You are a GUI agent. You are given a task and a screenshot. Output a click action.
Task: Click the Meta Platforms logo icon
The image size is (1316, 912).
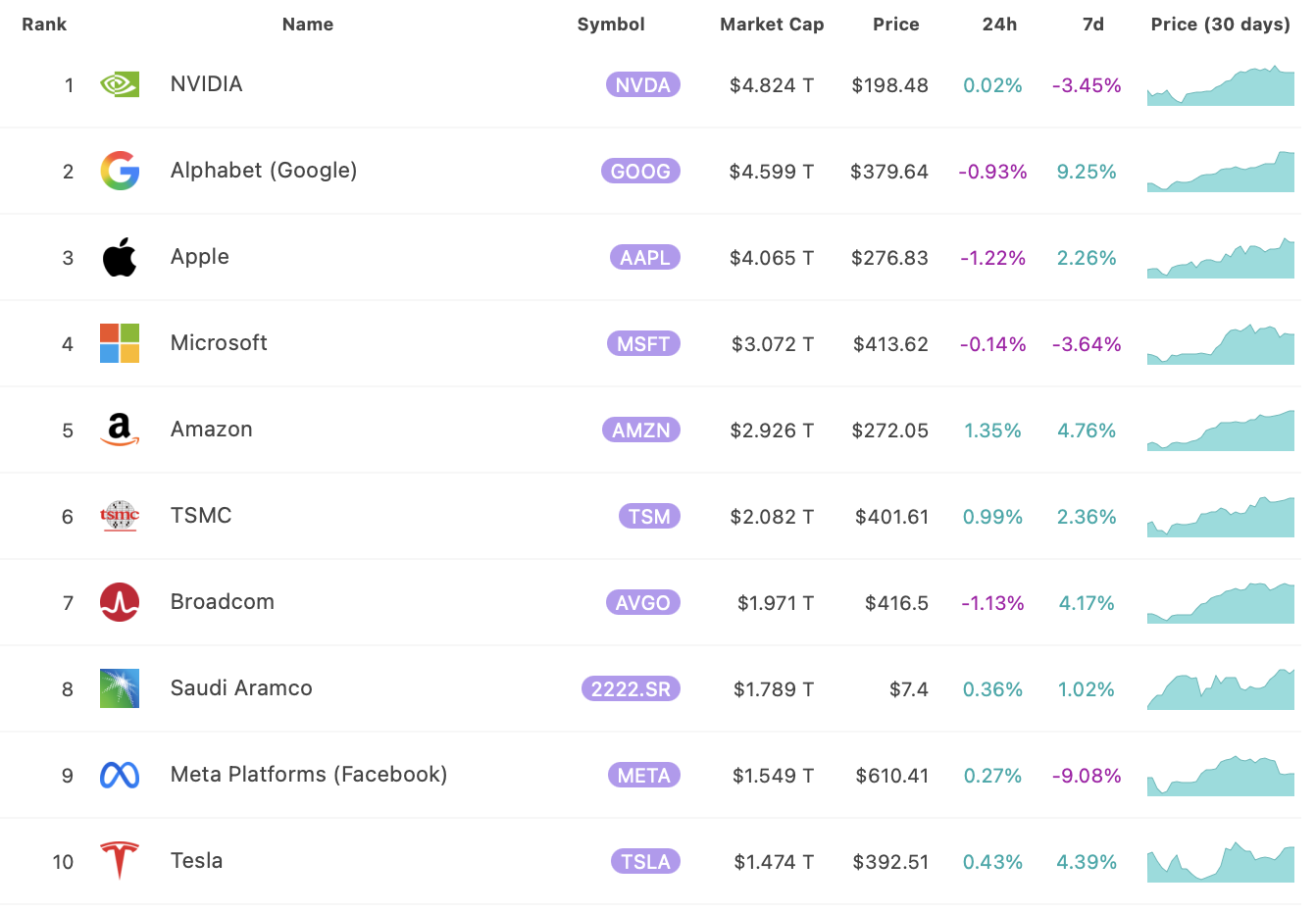point(120,776)
